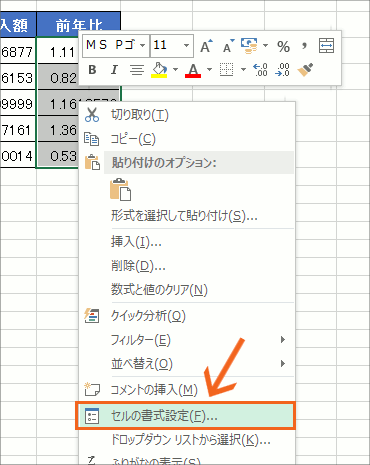Image resolution: width=370 pixels, height=465 pixels.
Task: Expand the font color dropdown arrow
Action: (x=209, y=70)
